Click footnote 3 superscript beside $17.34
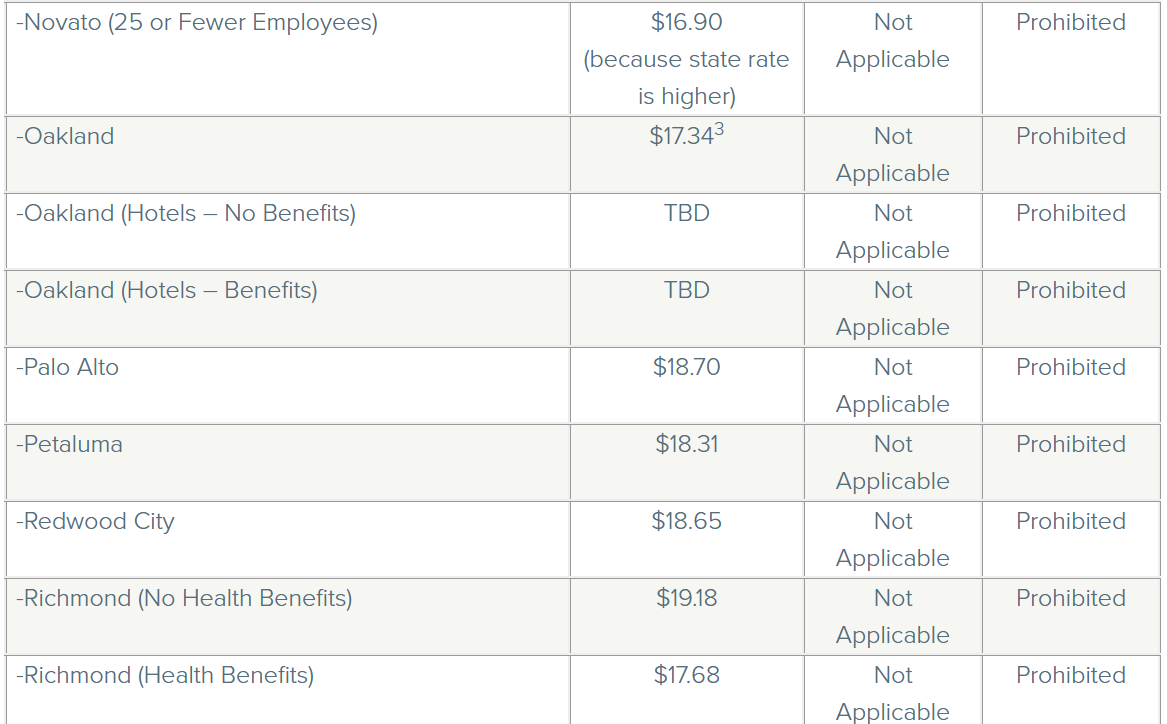1167x724 pixels. pos(718,130)
